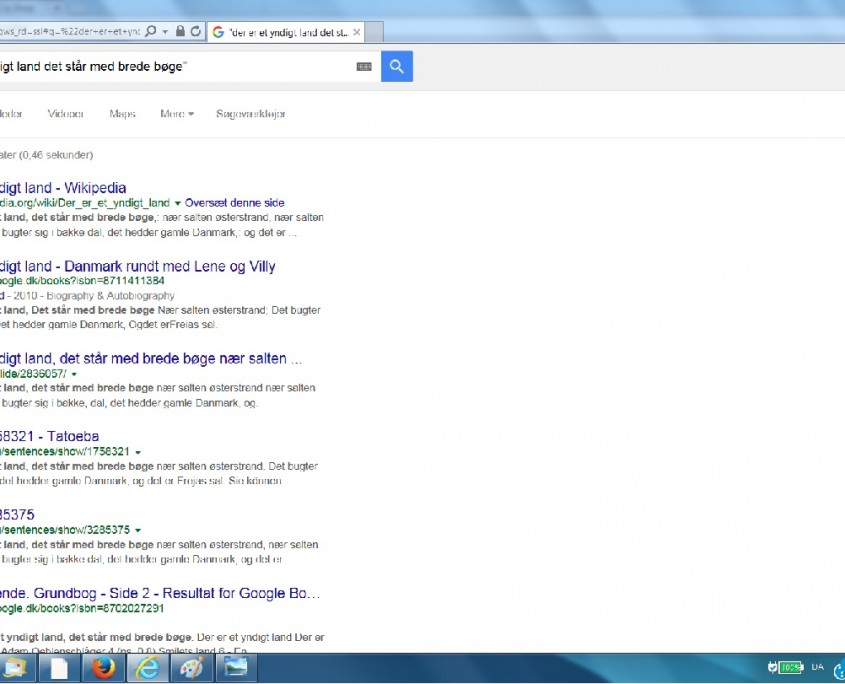Click the address bar search magnifier icon
The width and height of the screenshot is (845, 684).
150,32
